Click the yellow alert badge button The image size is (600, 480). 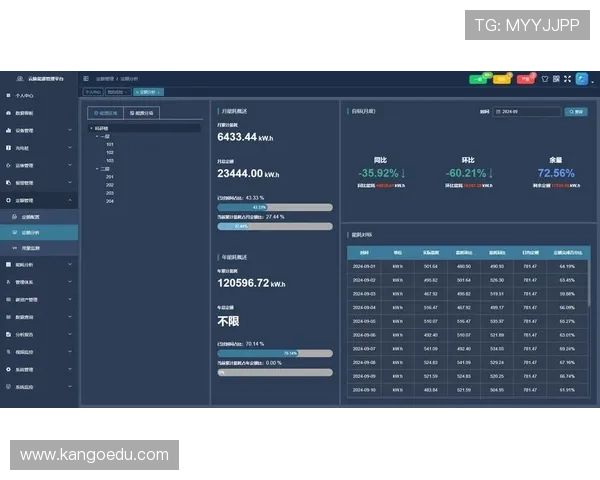pos(502,78)
